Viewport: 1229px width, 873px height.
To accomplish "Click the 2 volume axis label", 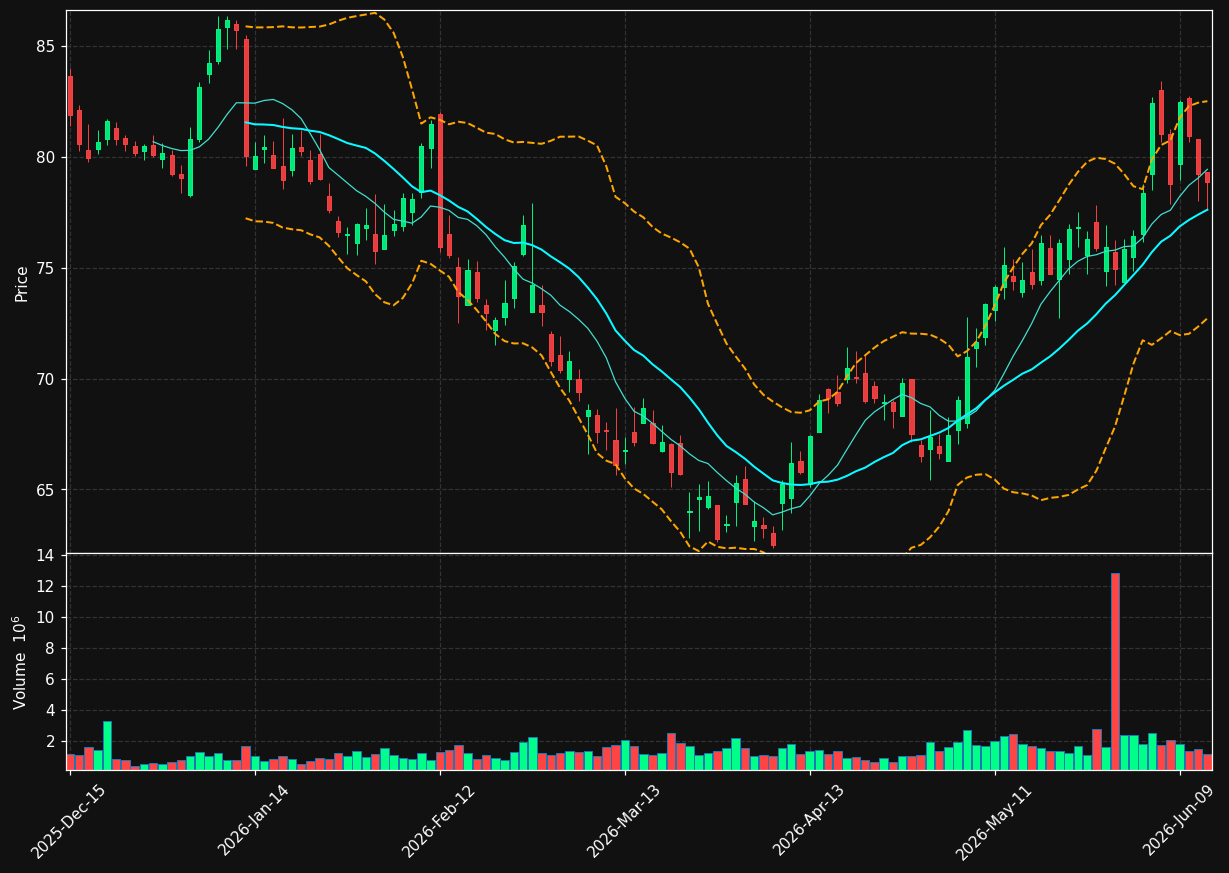I will click(50, 742).
